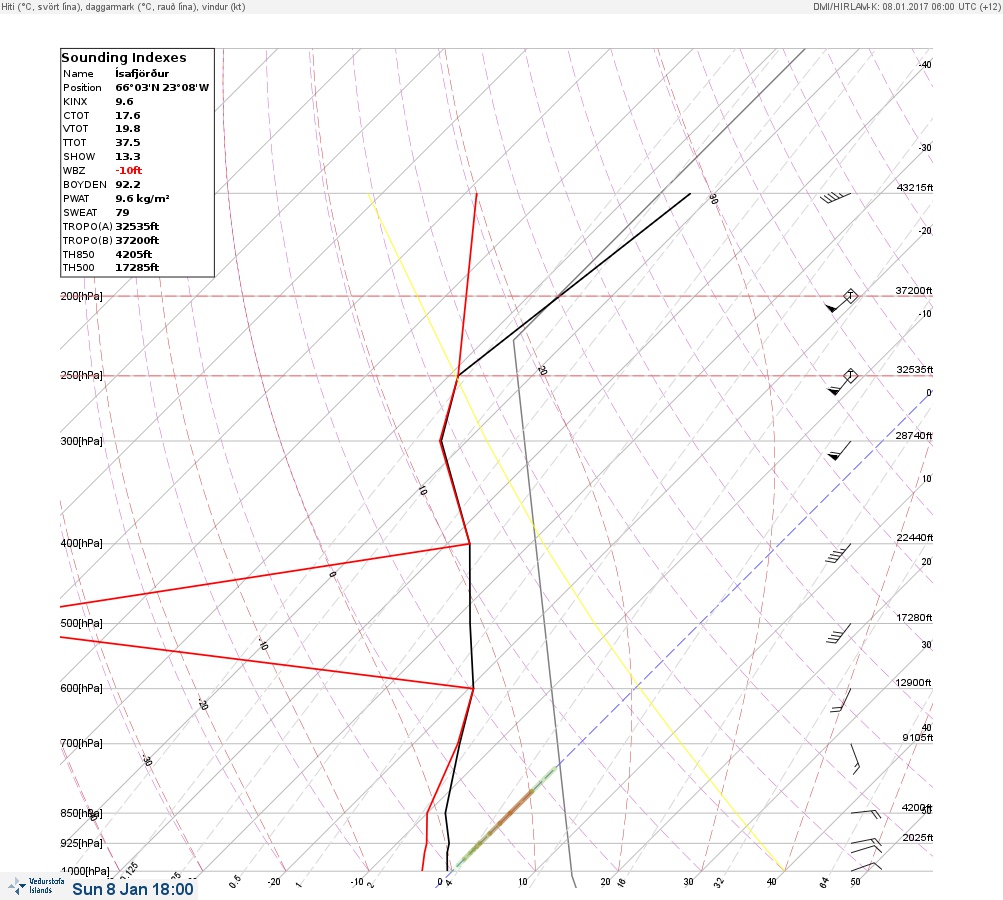This screenshot has height=900, width=1003.
Task: Click the red WBZ value -10ft
Action: tap(129, 171)
